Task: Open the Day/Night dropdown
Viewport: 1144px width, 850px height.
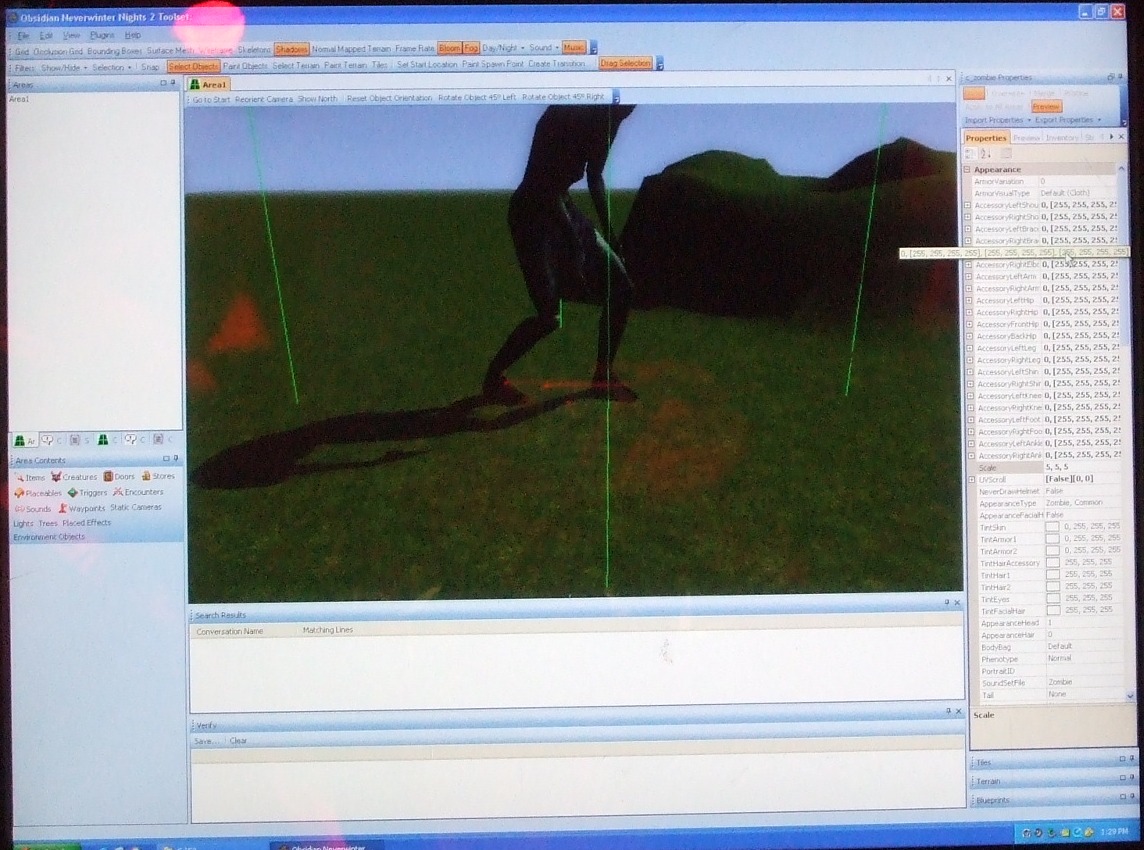Action: point(503,48)
